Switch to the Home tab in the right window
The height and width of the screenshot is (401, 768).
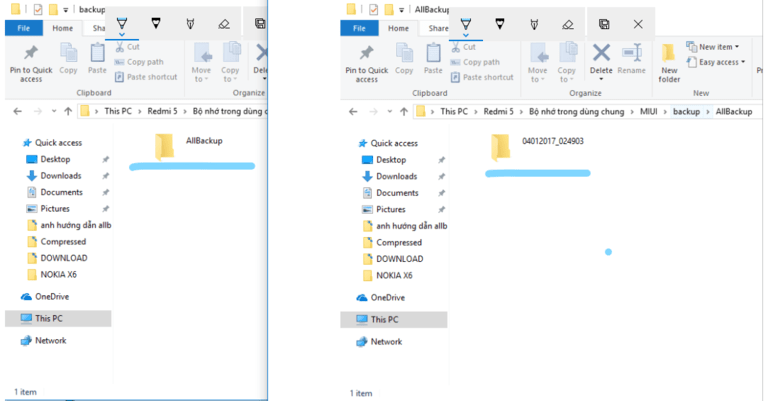click(398, 28)
